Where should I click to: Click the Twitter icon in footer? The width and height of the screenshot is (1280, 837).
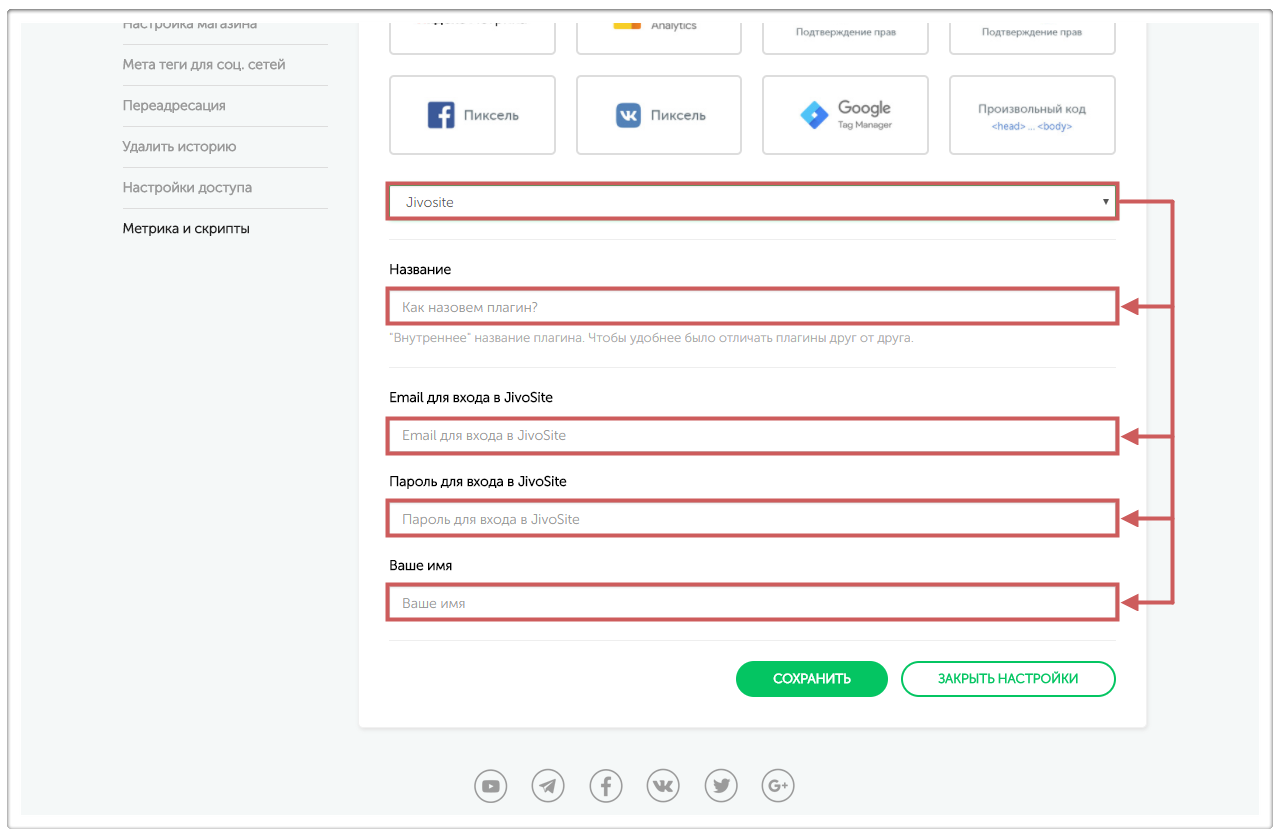(721, 787)
